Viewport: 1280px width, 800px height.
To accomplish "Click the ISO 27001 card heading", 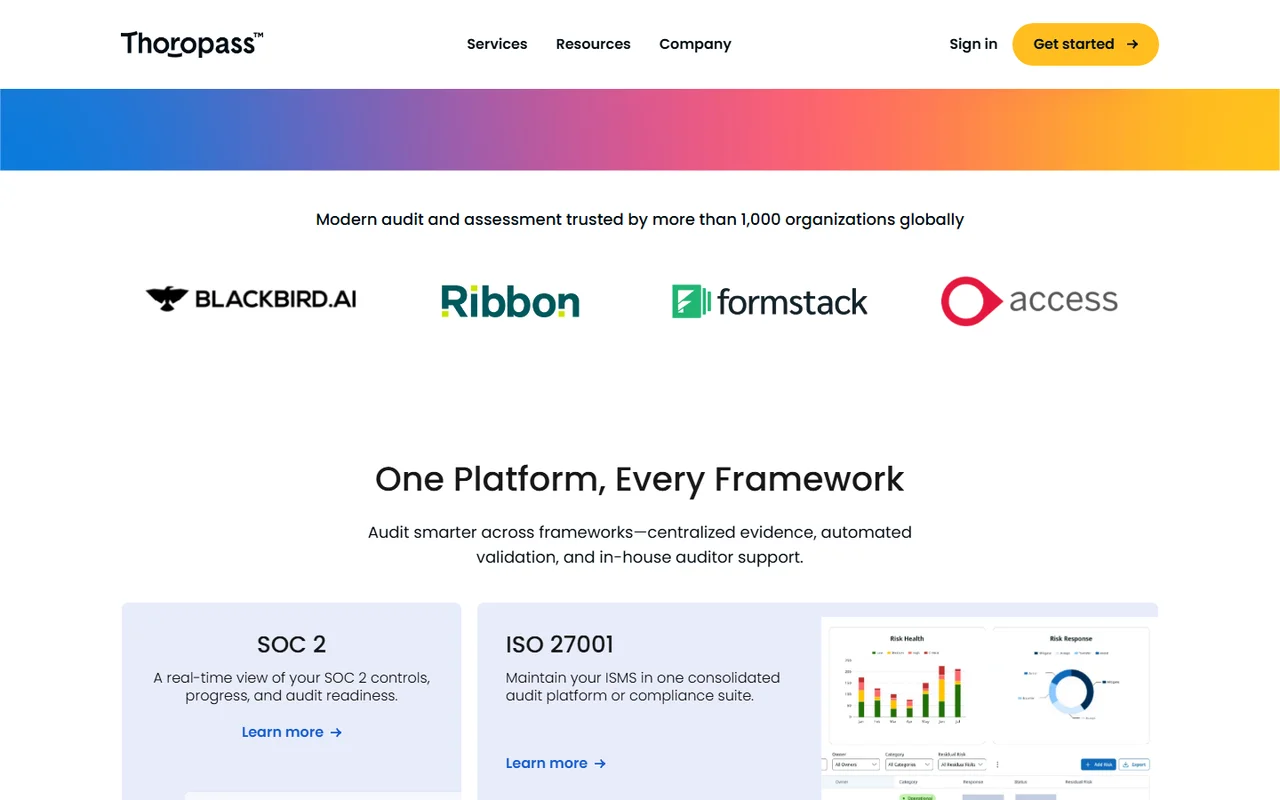I will [560, 644].
